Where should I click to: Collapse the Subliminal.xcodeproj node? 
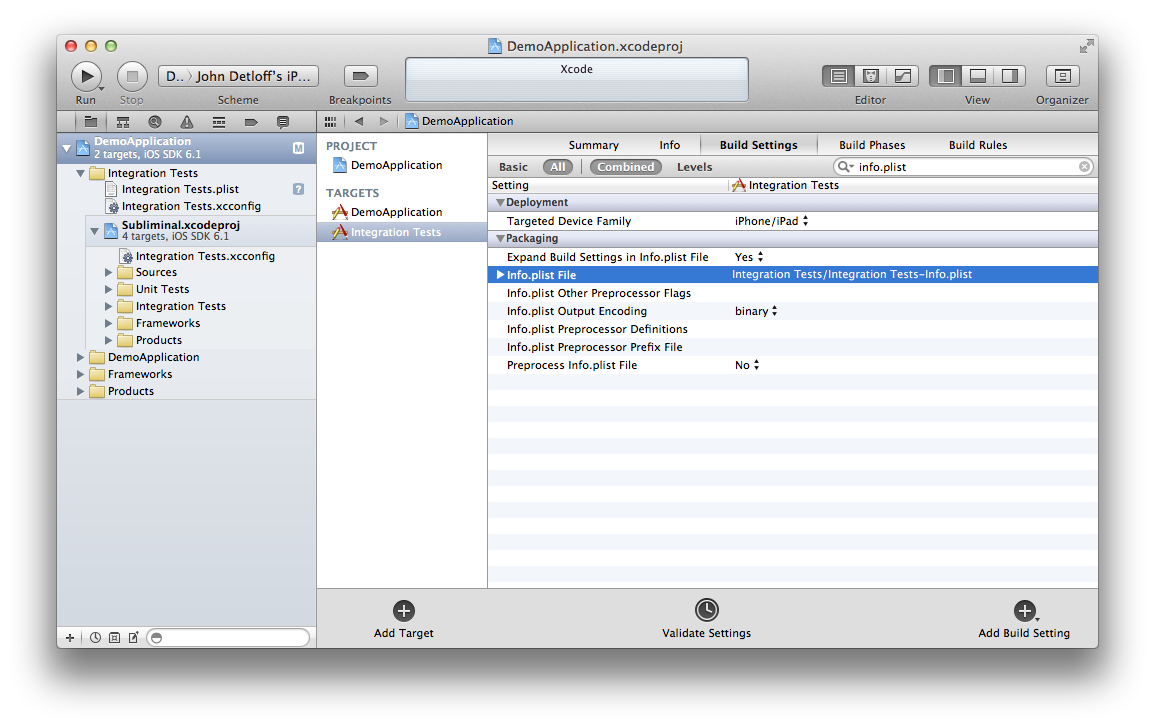94,231
